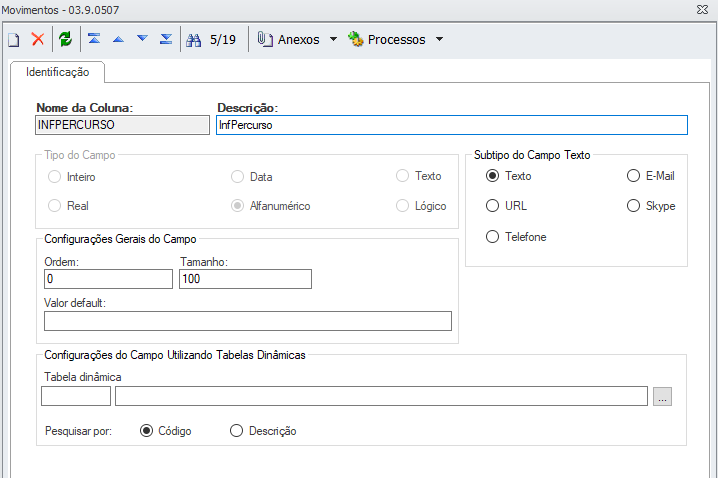Click the red X delete icon

[38, 39]
